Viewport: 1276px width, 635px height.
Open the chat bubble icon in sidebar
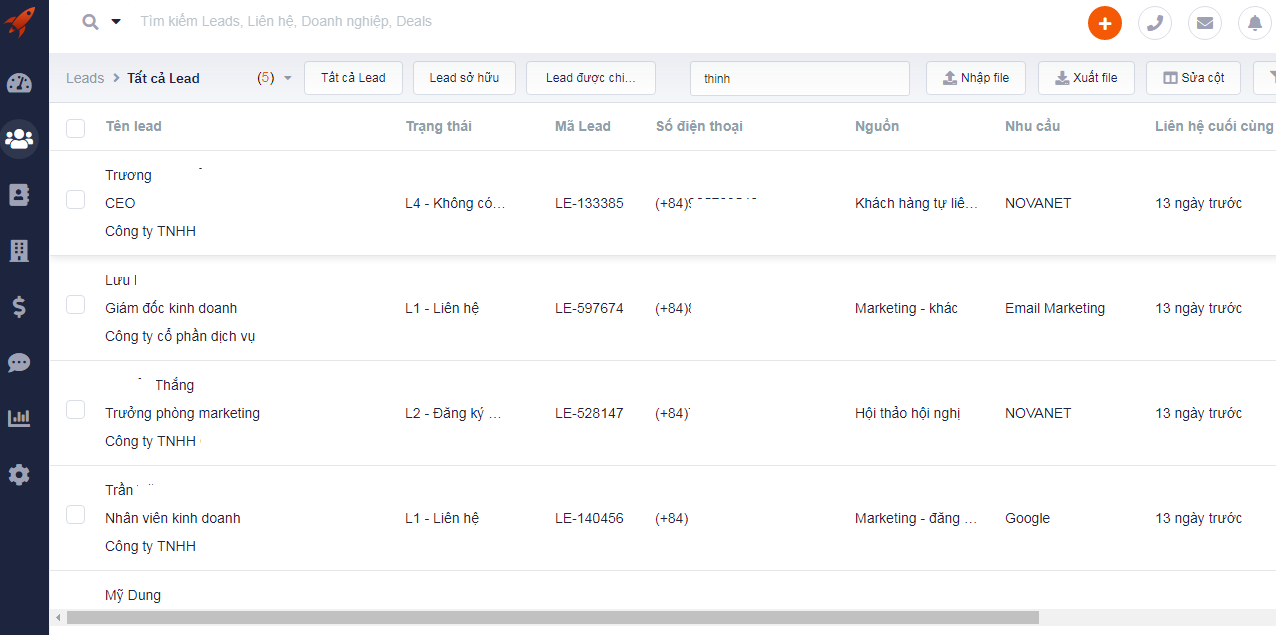tap(19, 363)
